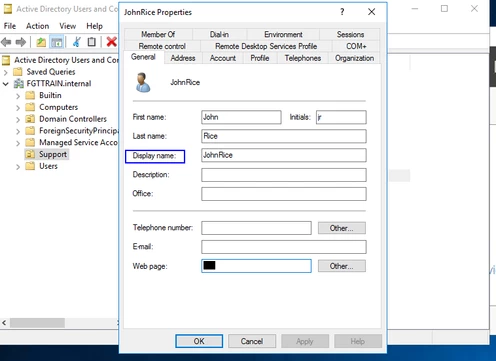Toggle the show/hide console tree icon
This screenshot has width=496, height=361.
click(57, 42)
